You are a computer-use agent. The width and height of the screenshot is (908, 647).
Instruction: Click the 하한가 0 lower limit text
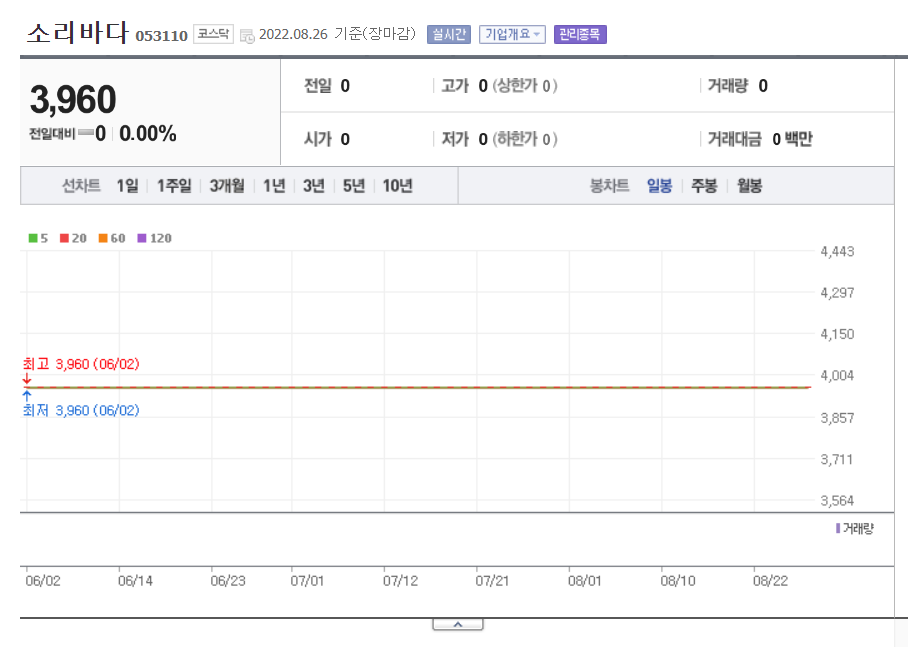tap(525, 139)
